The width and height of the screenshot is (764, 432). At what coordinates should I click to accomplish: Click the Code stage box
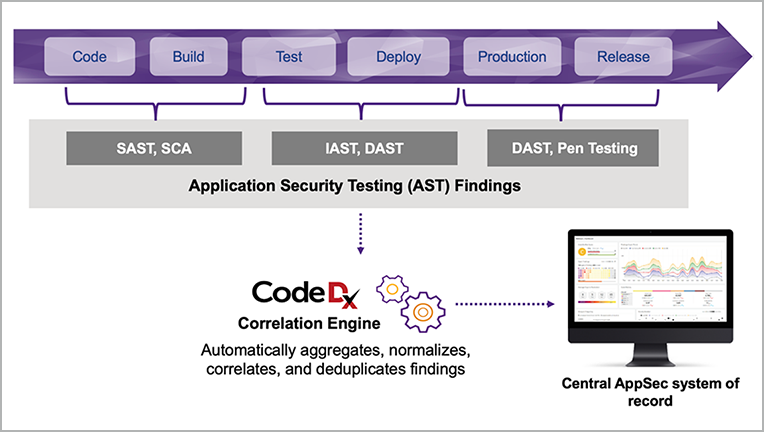pyautogui.click(x=90, y=56)
